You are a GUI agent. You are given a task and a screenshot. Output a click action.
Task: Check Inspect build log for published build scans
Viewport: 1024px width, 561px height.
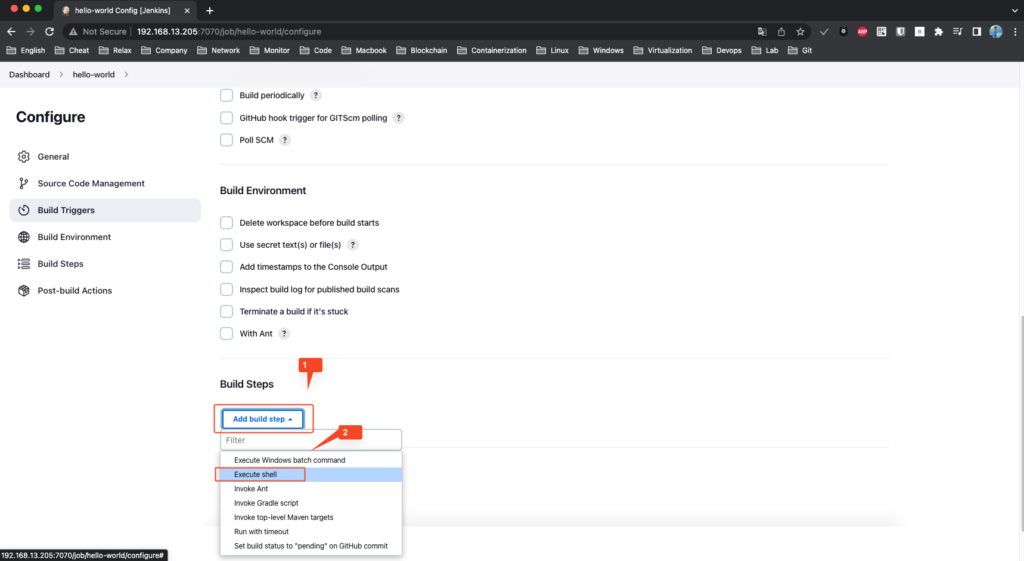(227, 289)
